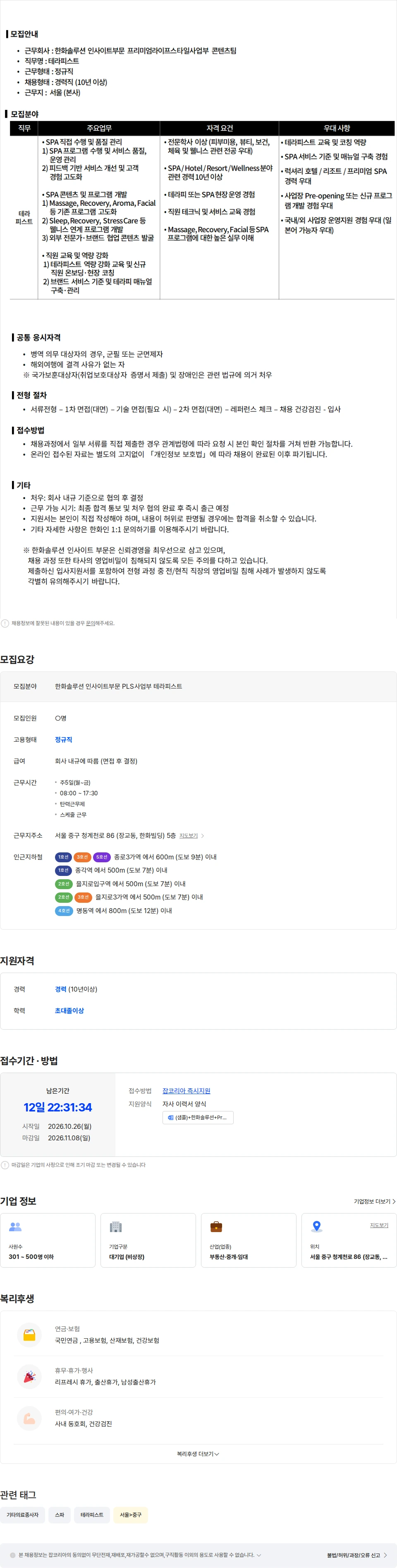Click the 1호선 badge beside 종각역

click(63, 871)
